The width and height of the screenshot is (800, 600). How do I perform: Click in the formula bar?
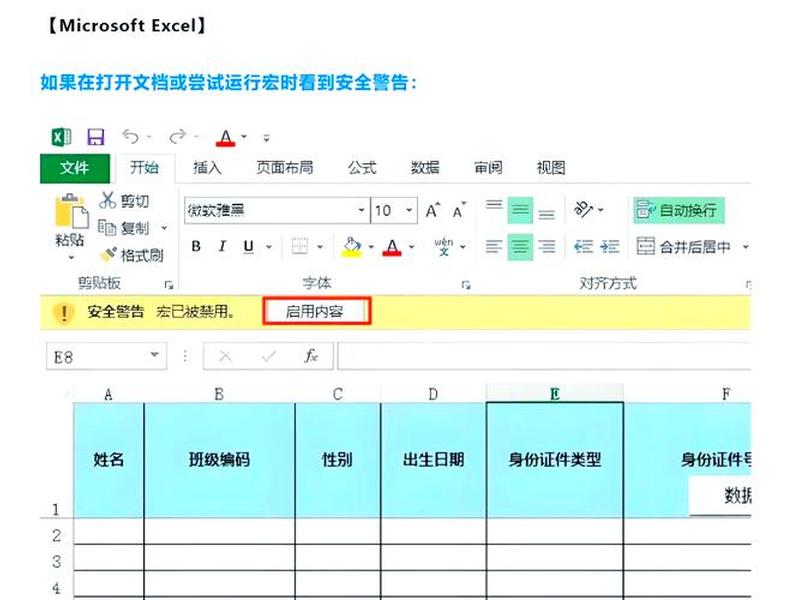pyautogui.click(x=544, y=356)
